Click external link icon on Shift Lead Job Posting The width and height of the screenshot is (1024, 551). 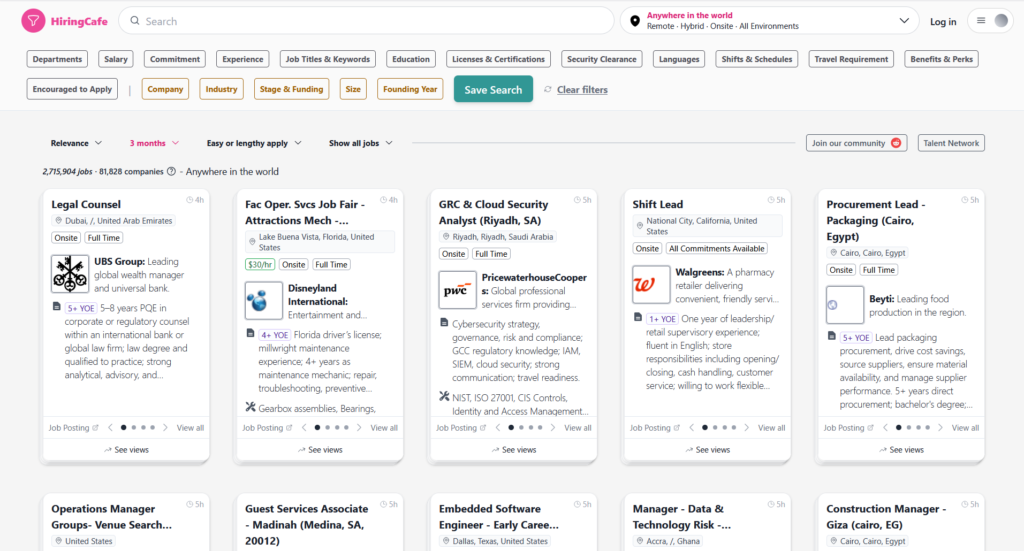677,428
